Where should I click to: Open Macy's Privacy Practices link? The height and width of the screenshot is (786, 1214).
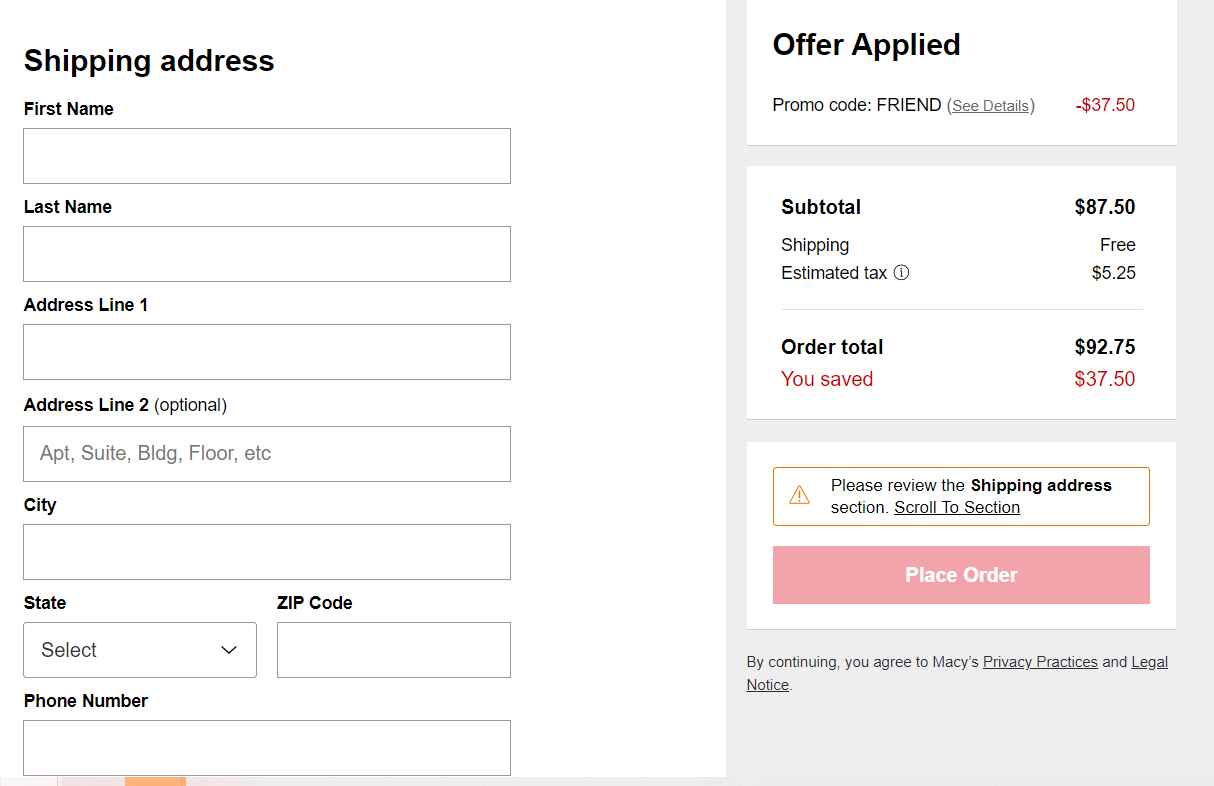[1040, 662]
